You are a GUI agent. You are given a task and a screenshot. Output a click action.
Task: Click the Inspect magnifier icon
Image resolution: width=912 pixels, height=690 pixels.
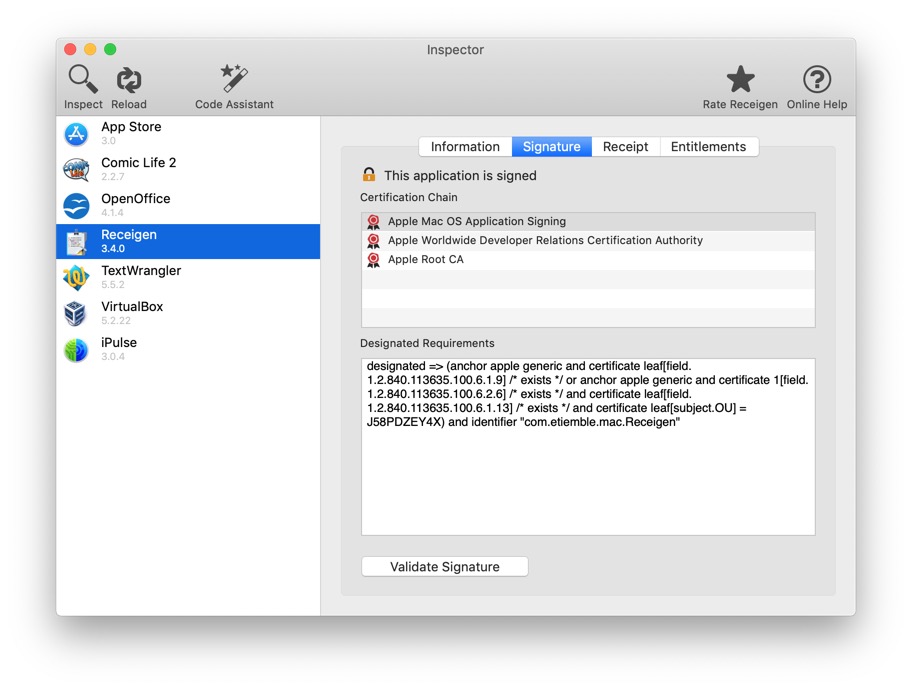point(82,79)
